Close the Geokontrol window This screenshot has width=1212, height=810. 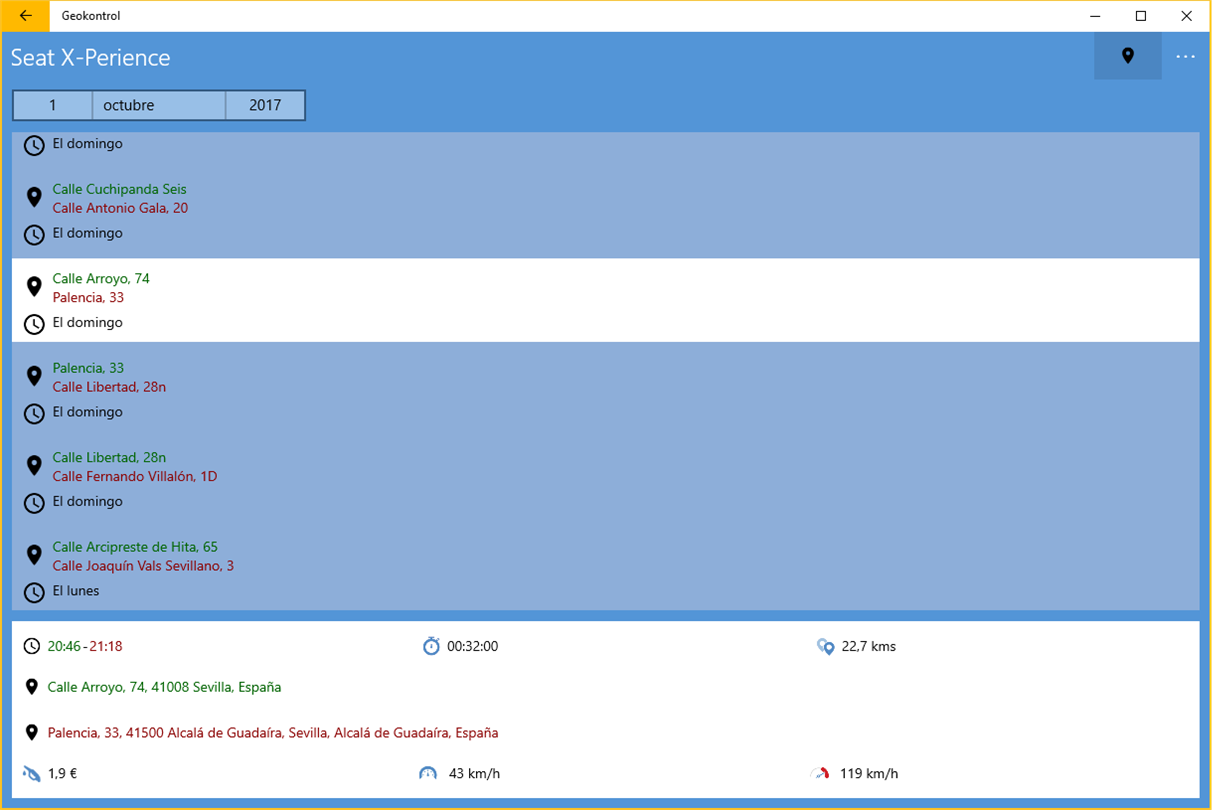click(x=1187, y=16)
